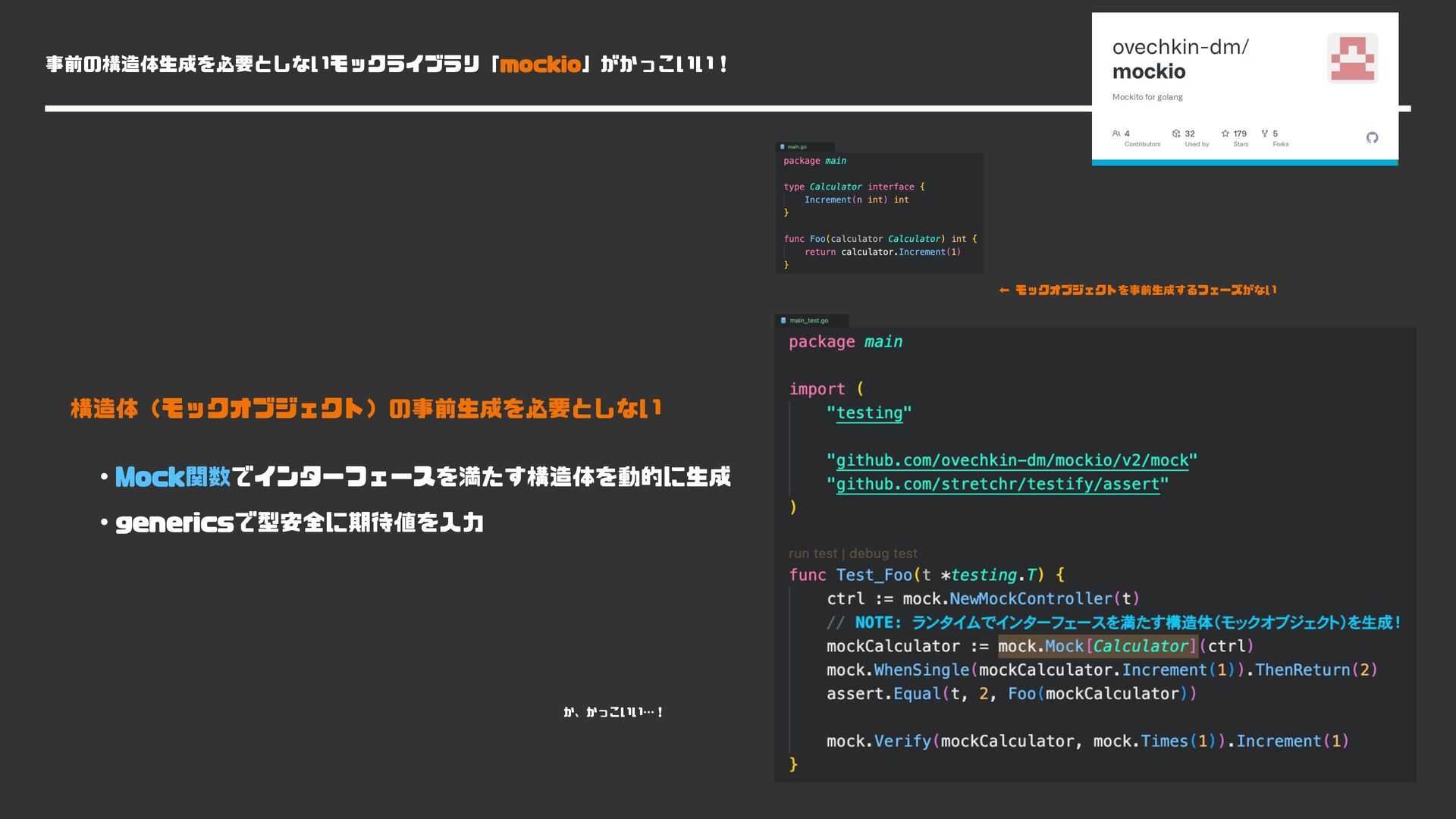The width and height of the screenshot is (1456, 819).
Task: Click the blue "Mock関数" bullet text
Action: pos(173,477)
